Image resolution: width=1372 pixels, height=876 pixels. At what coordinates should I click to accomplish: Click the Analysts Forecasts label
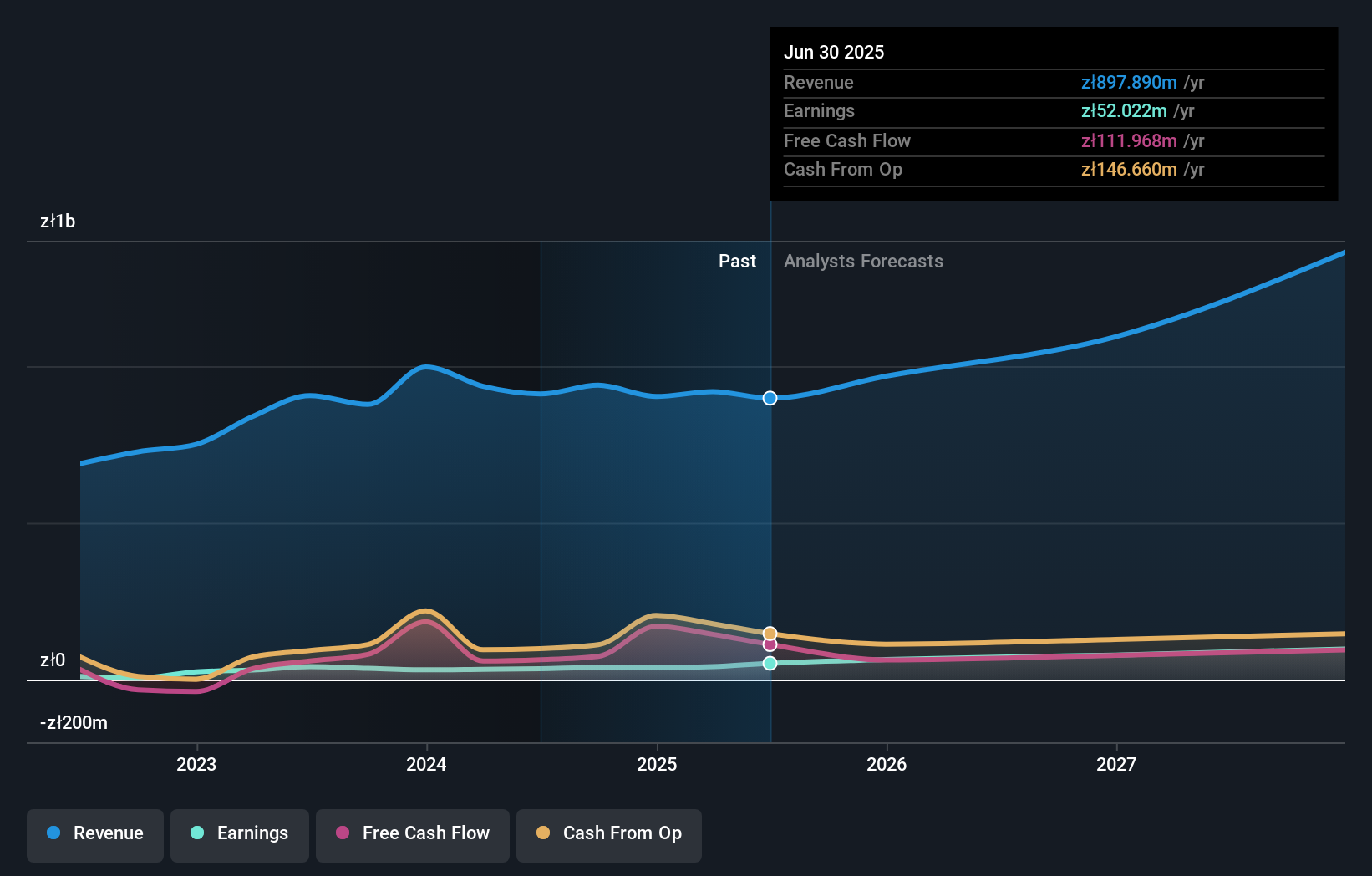(863, 262)
